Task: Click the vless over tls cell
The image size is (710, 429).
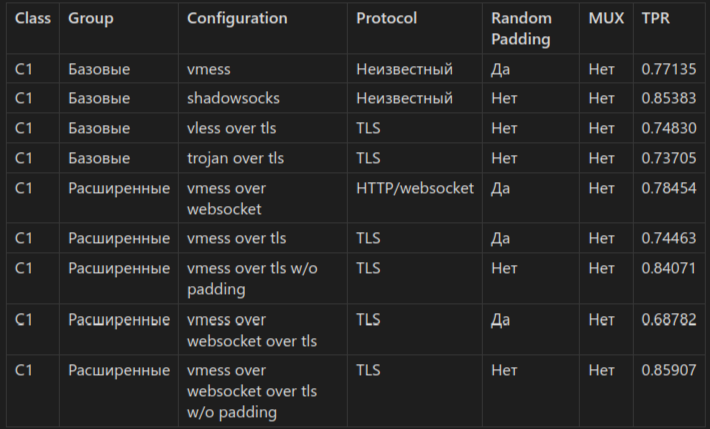Action: coord(232,129)
